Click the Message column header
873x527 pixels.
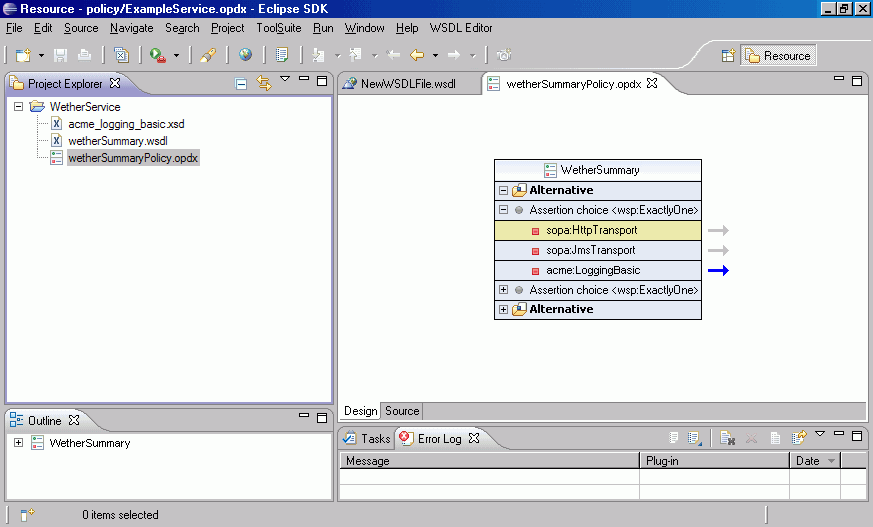[489, 461]
